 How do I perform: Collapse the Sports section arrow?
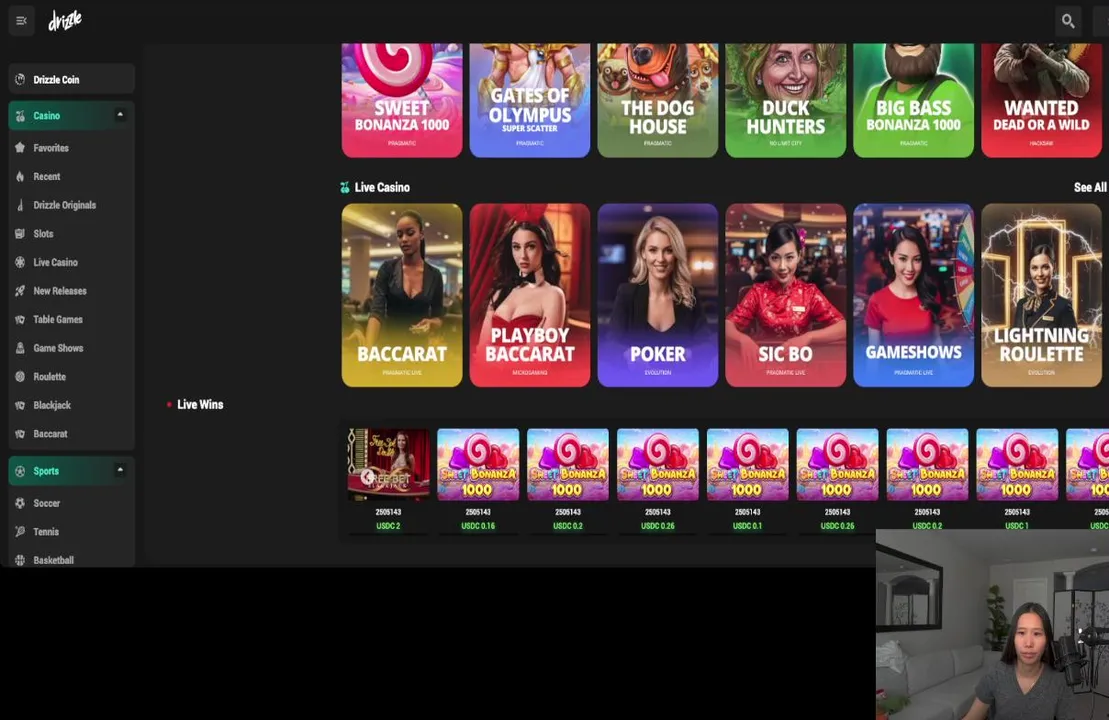[120, 470]
